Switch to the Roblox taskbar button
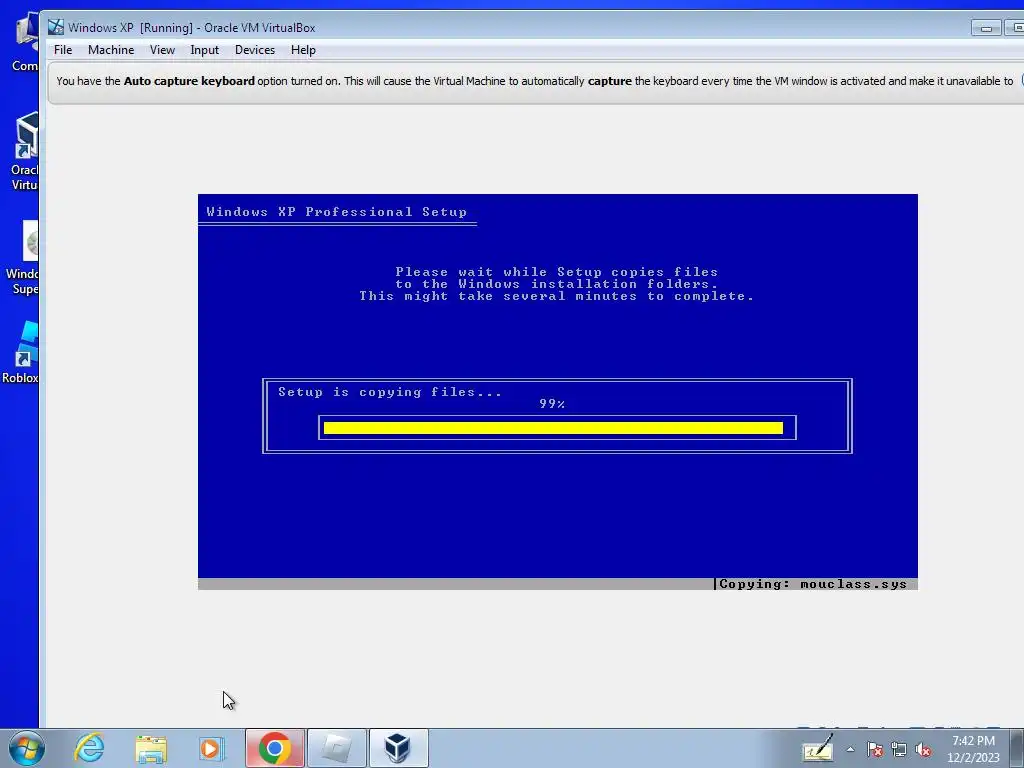1024x768 pixels. click(336, 748)
